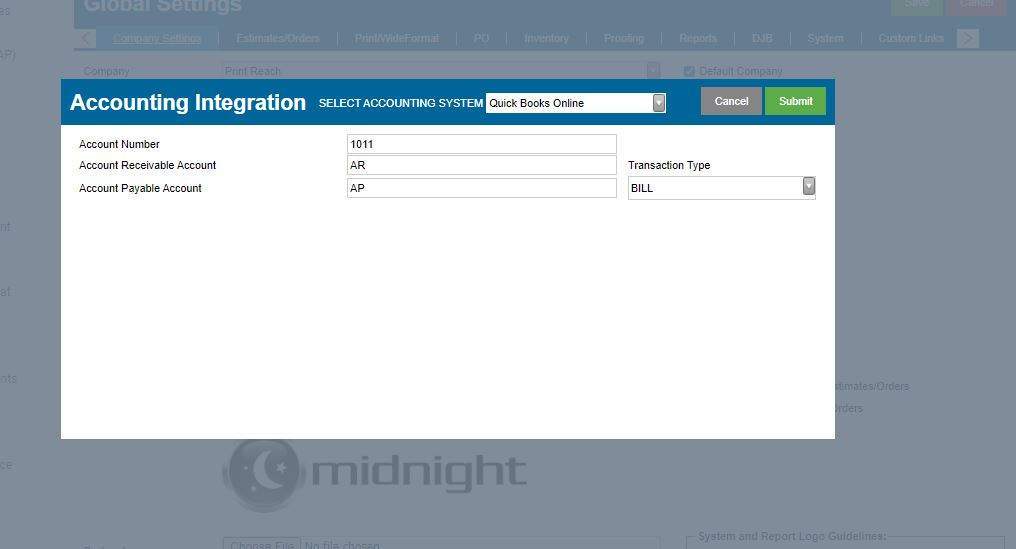Focus the Account Receivable Account field
1016x549 pixels.
pyautogui.click(x=481, y=165)
